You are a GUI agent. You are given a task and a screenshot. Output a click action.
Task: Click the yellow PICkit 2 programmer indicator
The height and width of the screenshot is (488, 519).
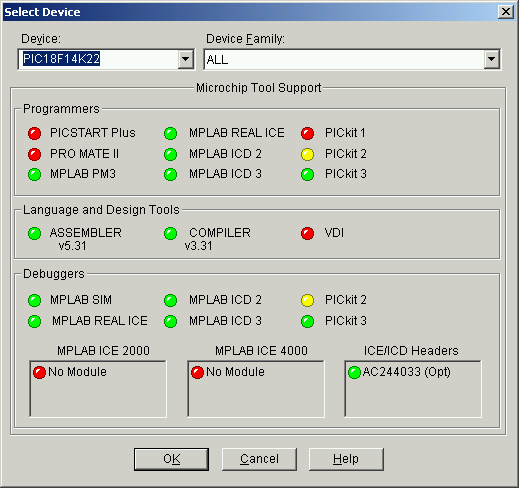(x=307, y=154)
